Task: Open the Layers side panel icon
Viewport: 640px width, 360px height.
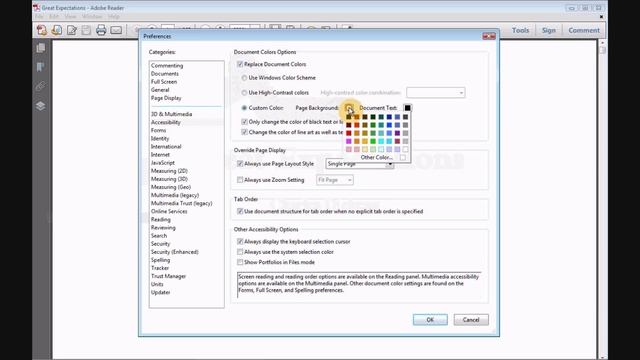Action: [x=40, y=106]
